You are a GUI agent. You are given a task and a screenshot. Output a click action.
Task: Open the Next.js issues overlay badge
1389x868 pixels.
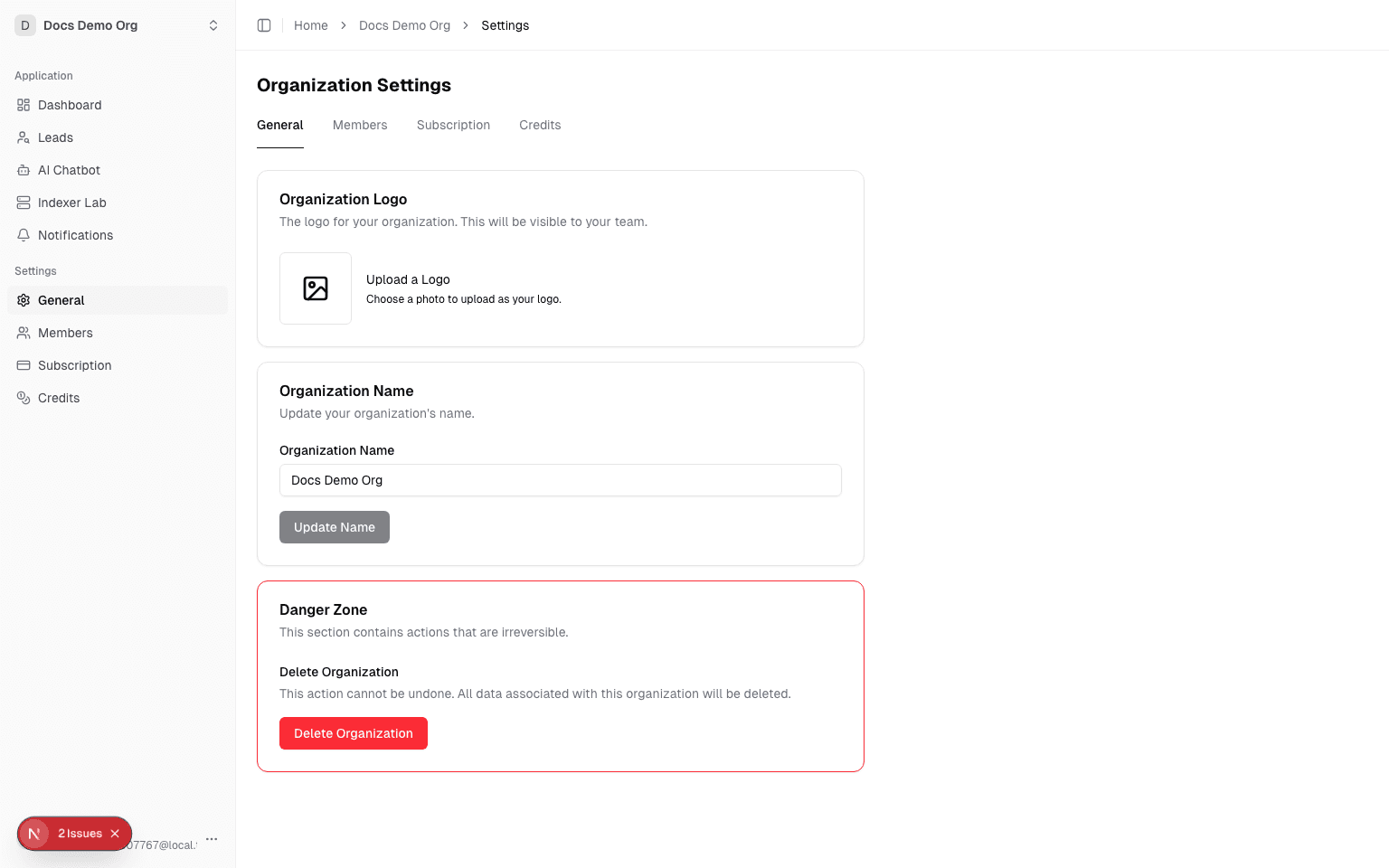(x=74, y=833)
